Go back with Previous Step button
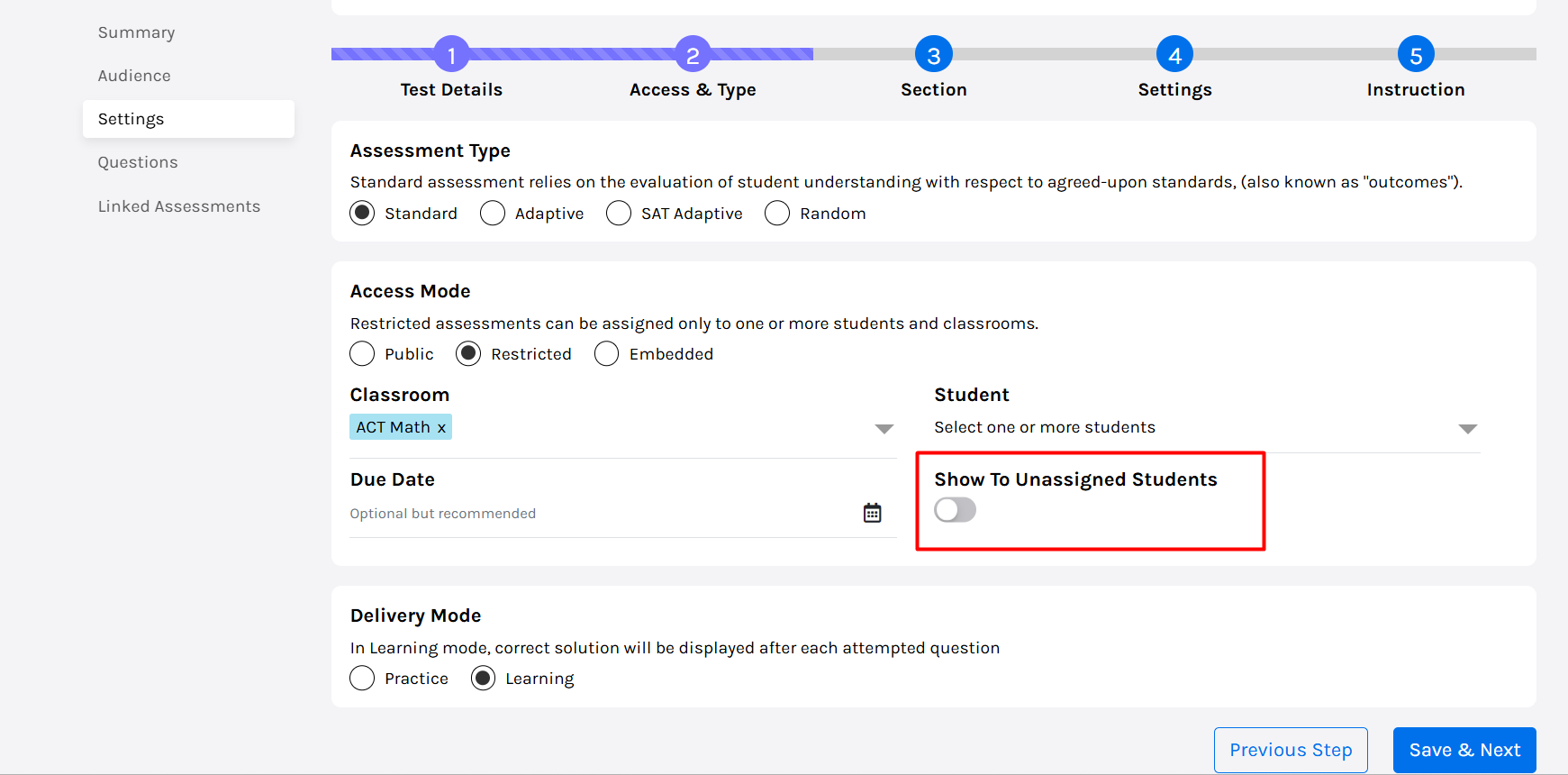 tap(1290, 750)
